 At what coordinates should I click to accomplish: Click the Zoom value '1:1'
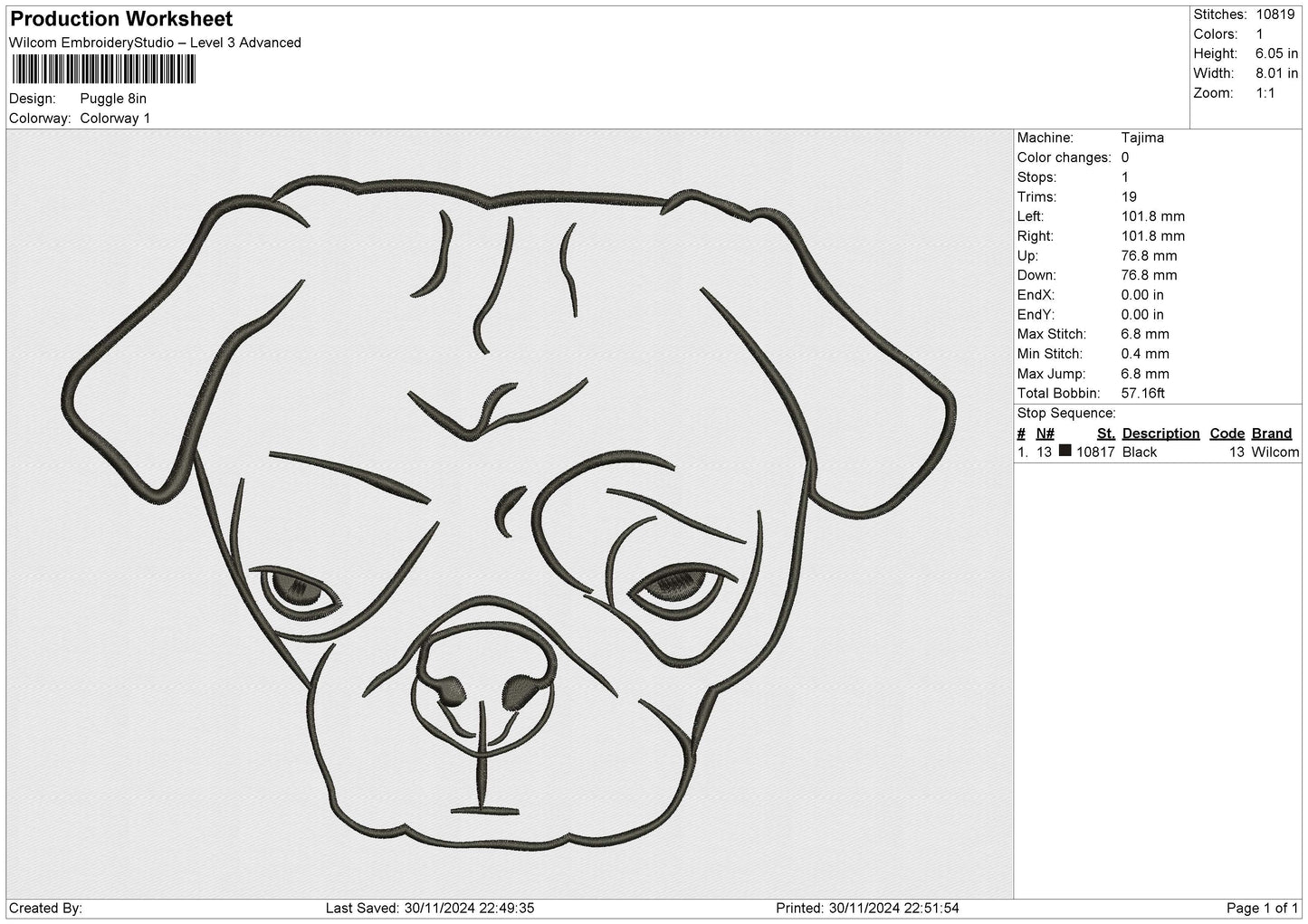click(1265, 93)
